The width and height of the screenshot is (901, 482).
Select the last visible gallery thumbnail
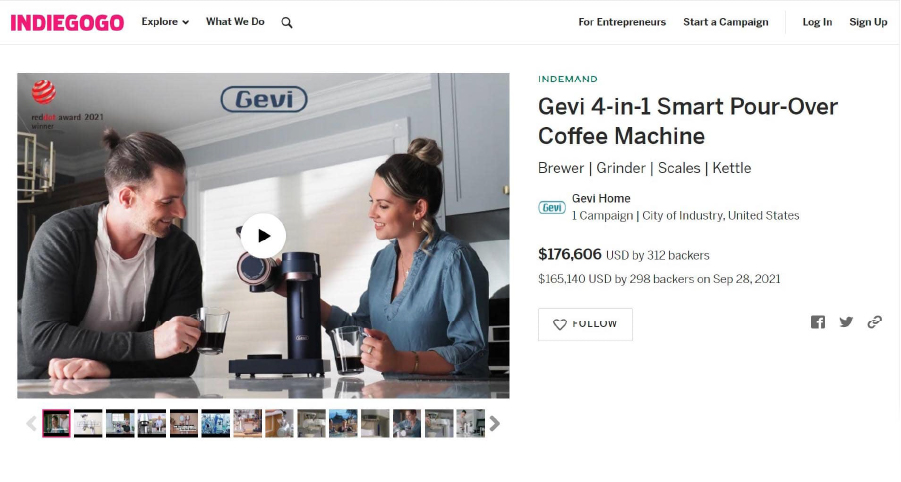(x=471, y=423)
